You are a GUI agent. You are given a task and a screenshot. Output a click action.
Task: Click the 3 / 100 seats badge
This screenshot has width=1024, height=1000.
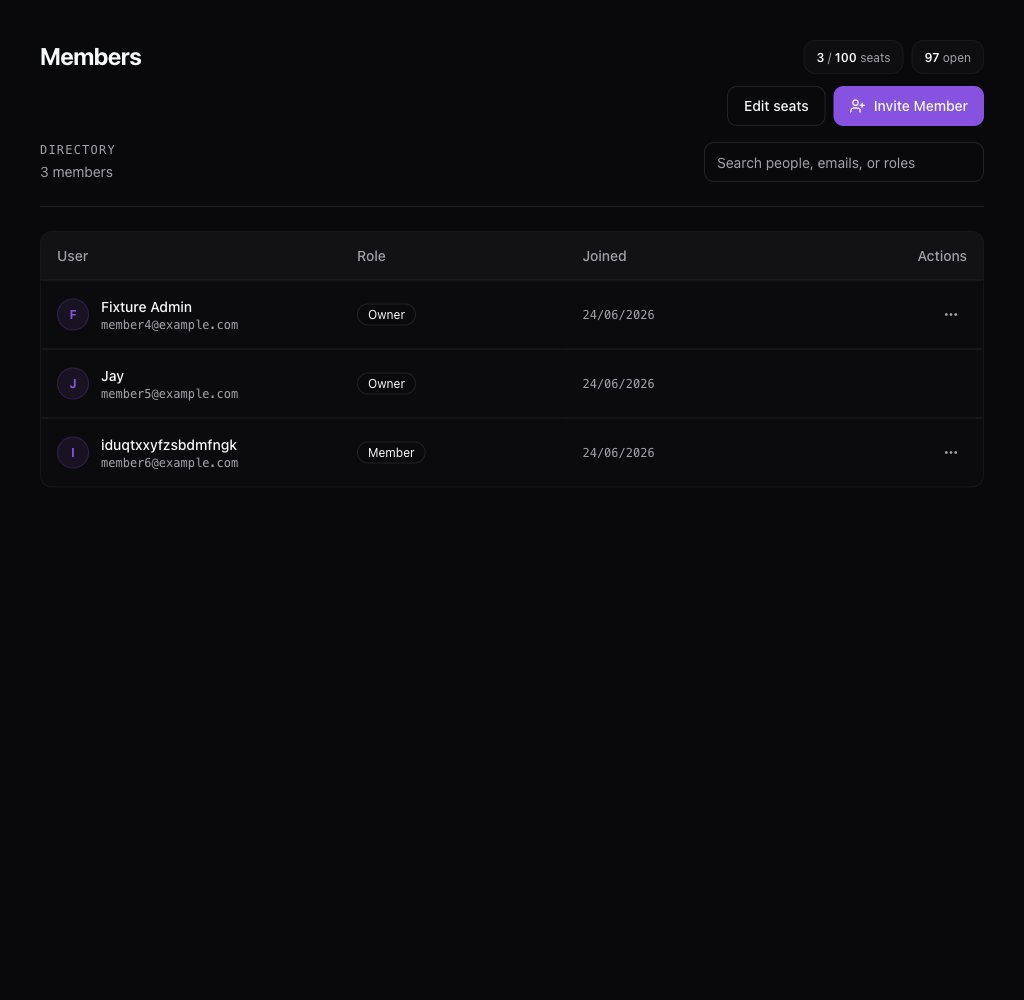pyautogui.click(x=853, y=57)
